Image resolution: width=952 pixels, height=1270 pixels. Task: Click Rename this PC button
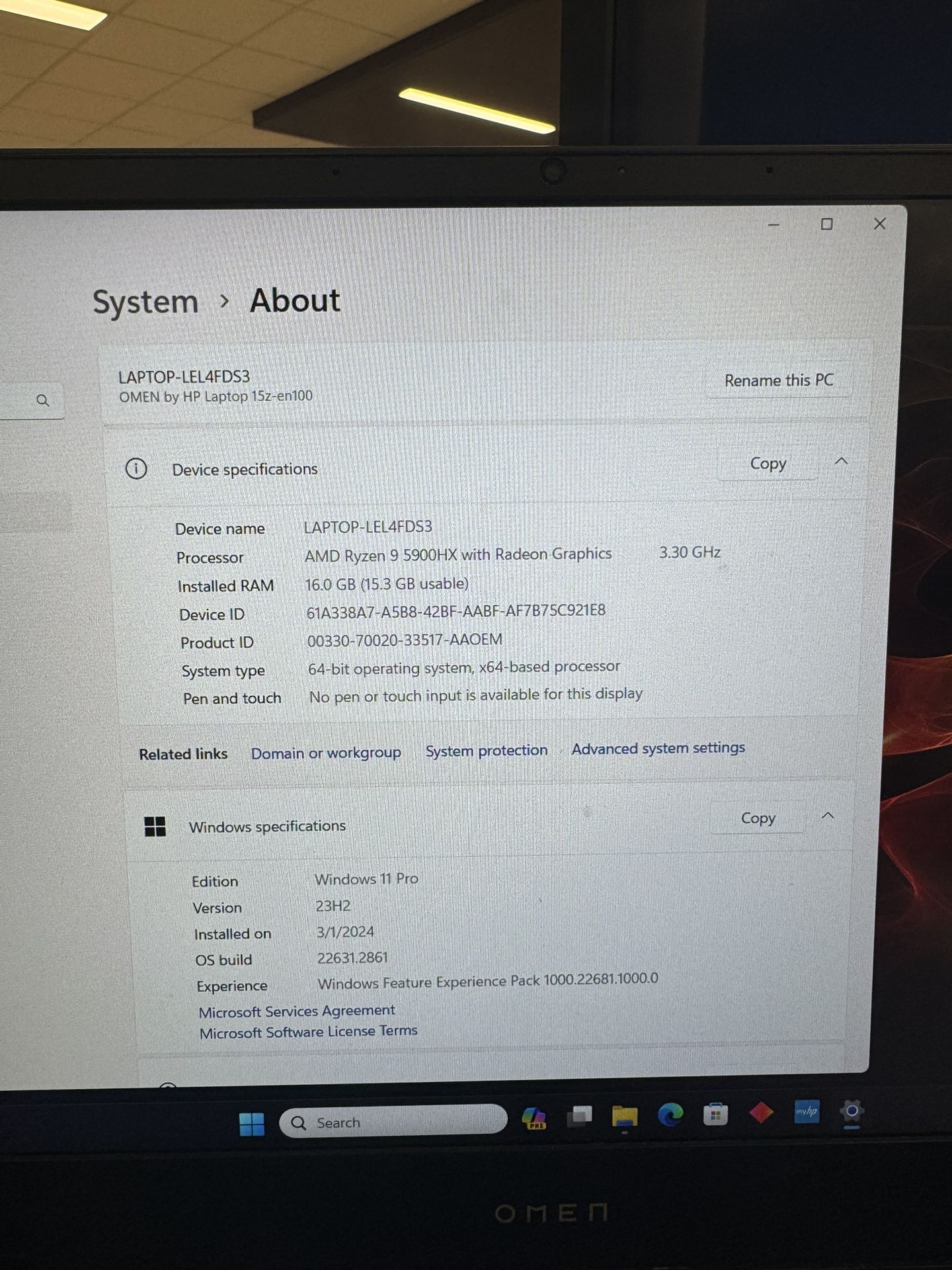(779, 380)
